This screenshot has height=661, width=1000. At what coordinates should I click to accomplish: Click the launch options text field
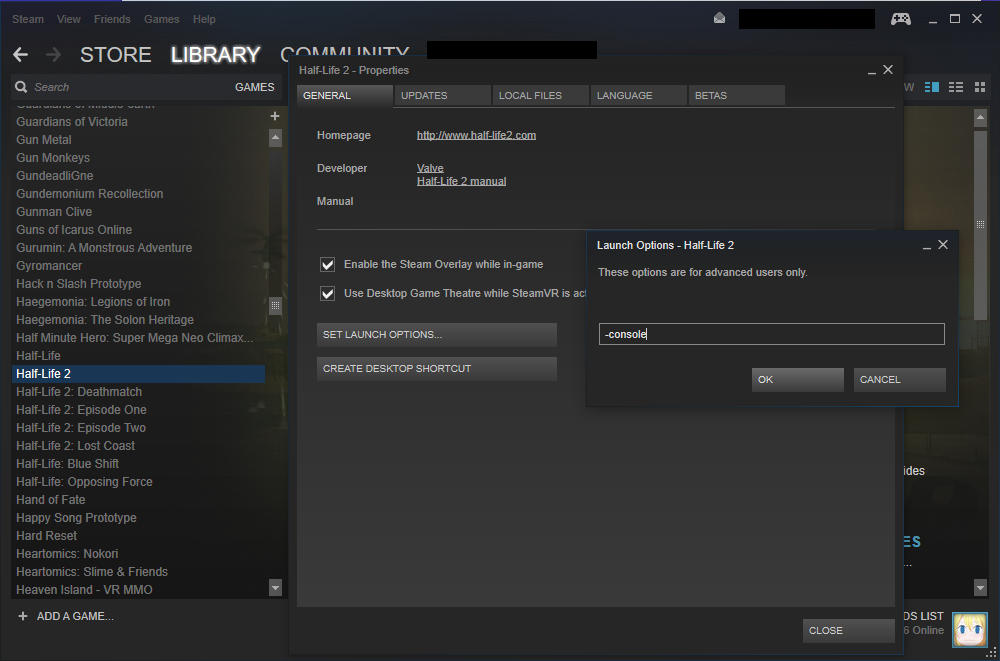click(x=772, y=334)
